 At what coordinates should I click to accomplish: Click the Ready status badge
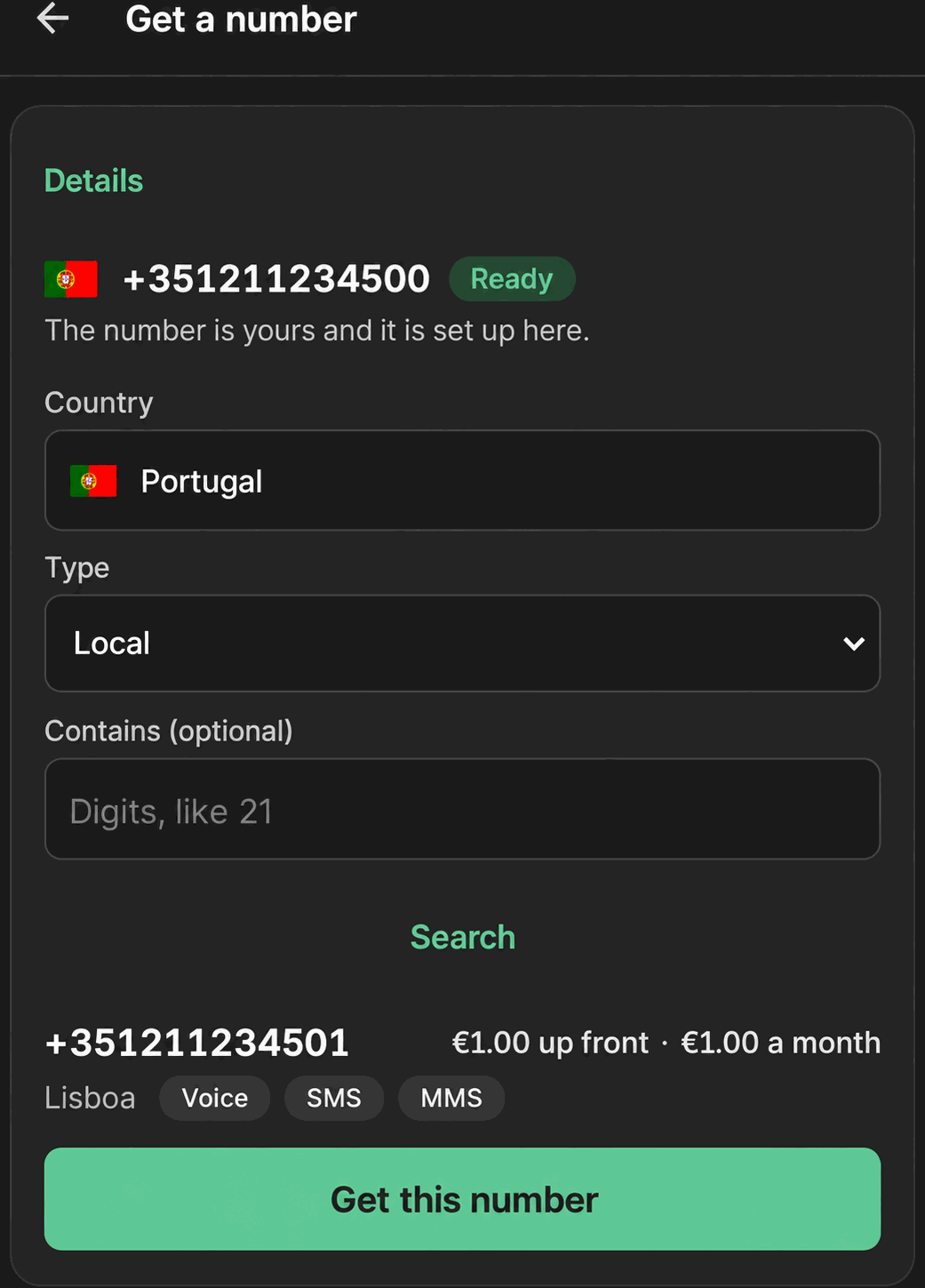coord(512,279)
